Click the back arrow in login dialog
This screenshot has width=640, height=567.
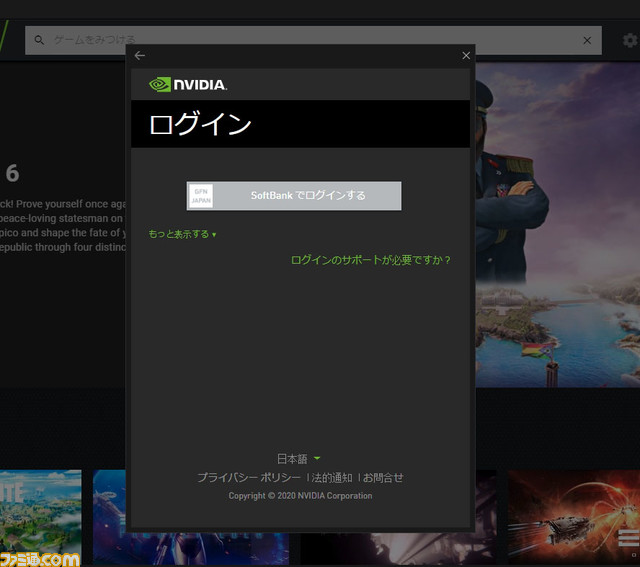pos(140,56)
